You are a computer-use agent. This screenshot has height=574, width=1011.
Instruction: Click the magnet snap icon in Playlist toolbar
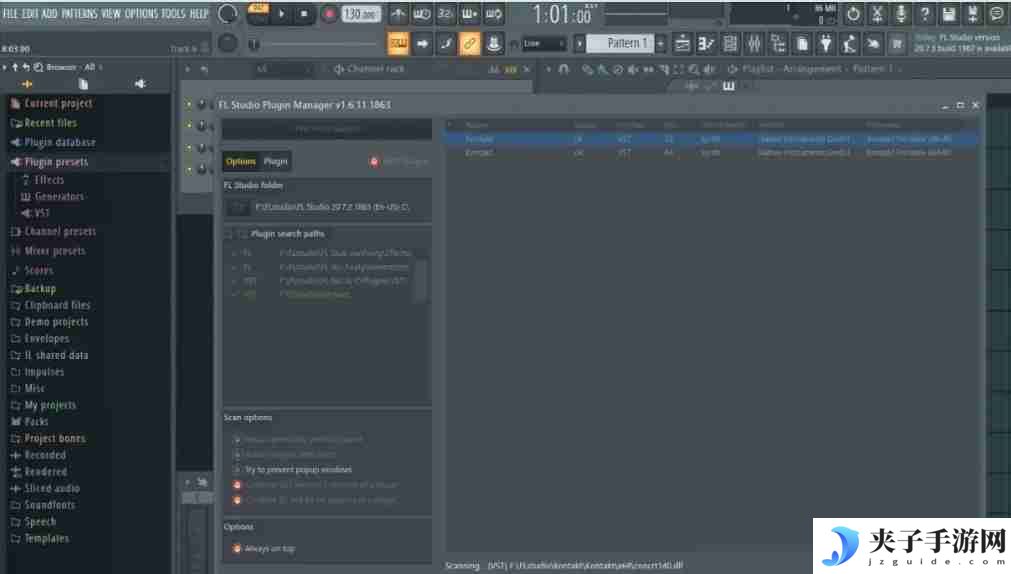point(564,68)
